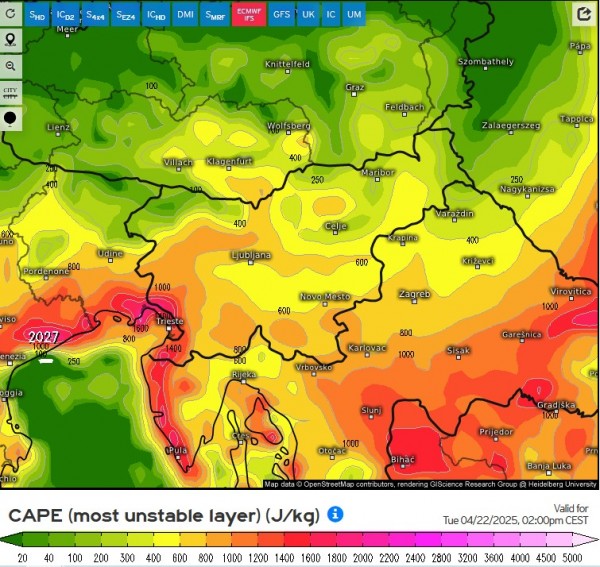Switch to the SEZ4 model tab

[126, 15]
